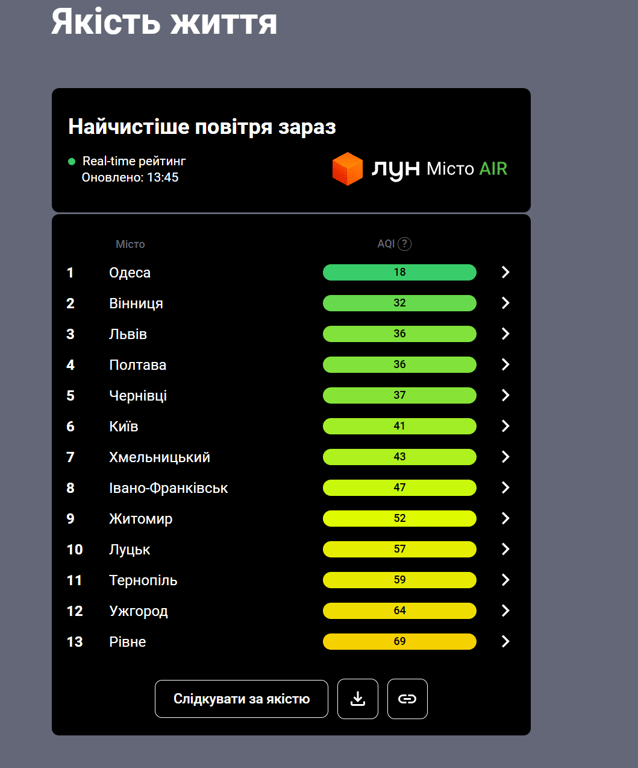Expand the Київ row chevron
This screenshot has height=768, width=638.
pos(505,426)
